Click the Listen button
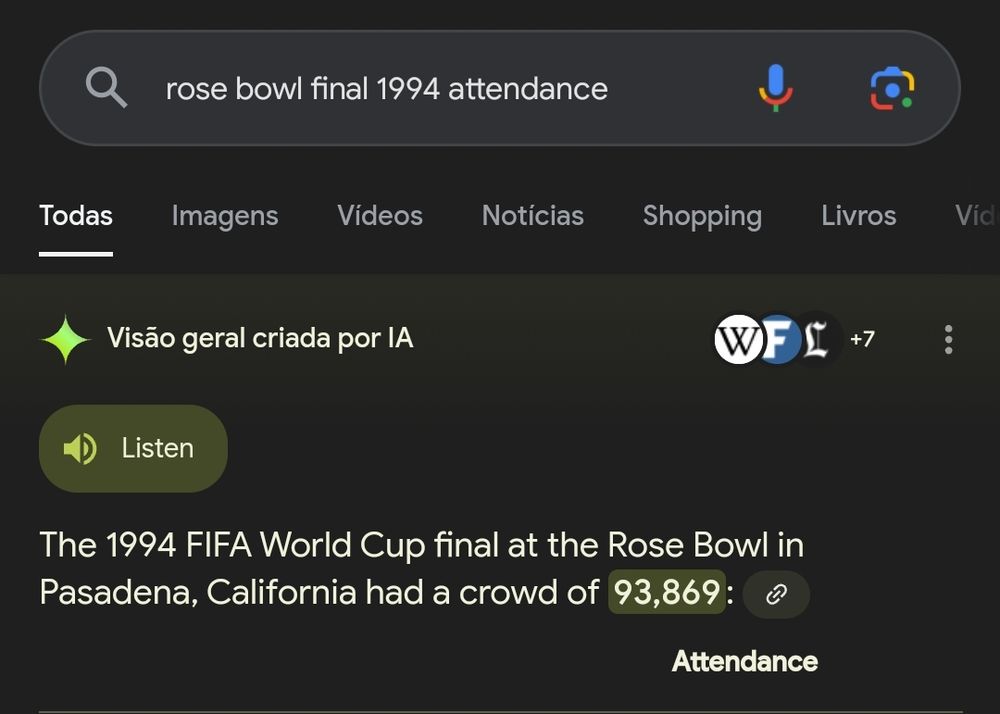The width and height of the screenshot is (1000, 714). (133, 448)
